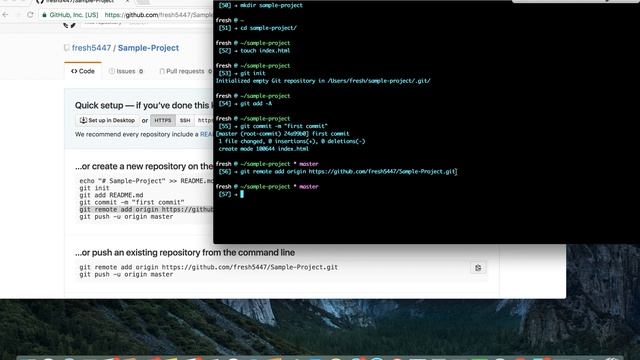640x360 pixels.
Task: Click GitHub's 'git commit -m "first commit"' line
Action: click(132, 202)
